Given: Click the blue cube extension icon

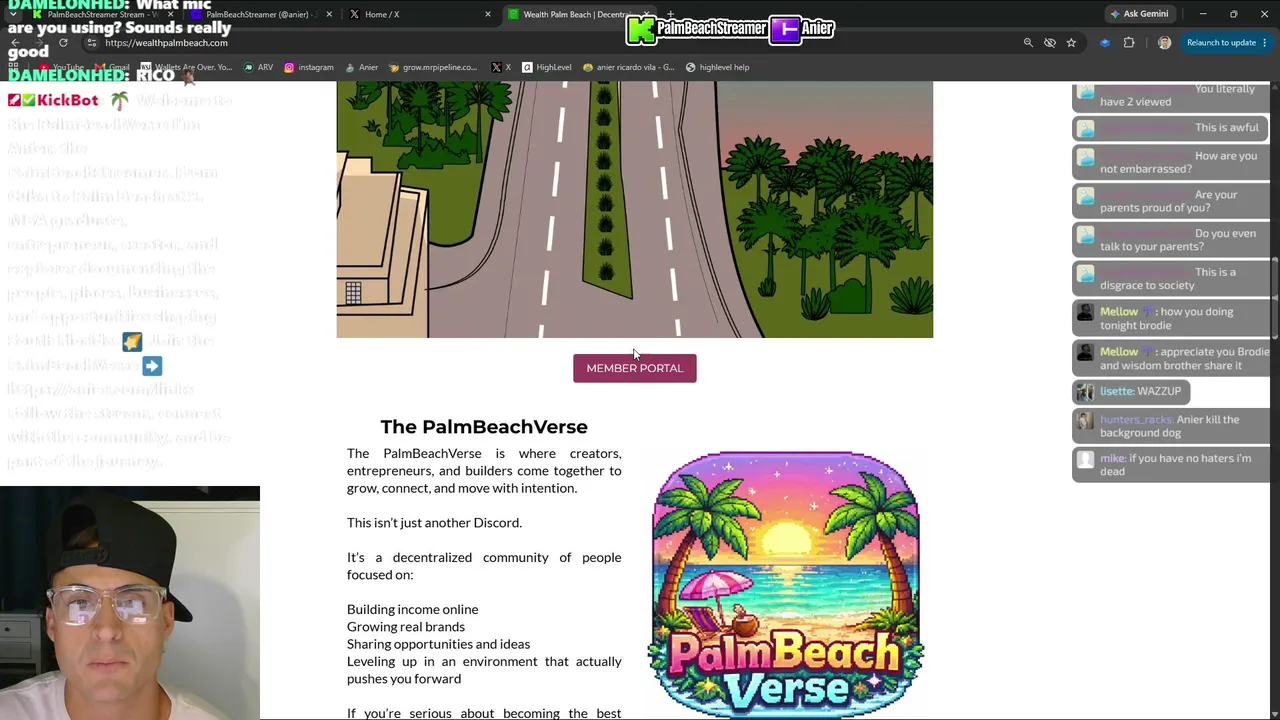Looking at the screenshot, I should (x=1105, y=43).
